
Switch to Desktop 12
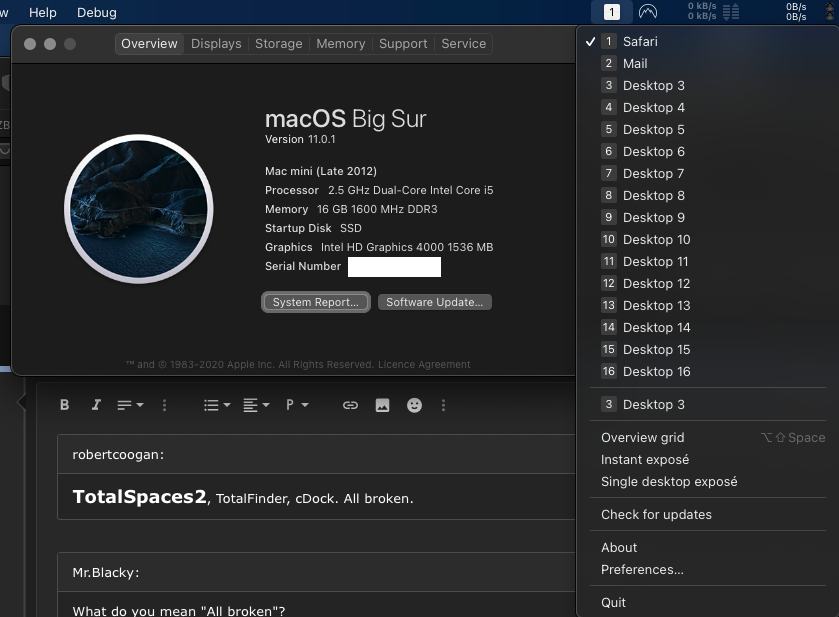click(707, 283)
